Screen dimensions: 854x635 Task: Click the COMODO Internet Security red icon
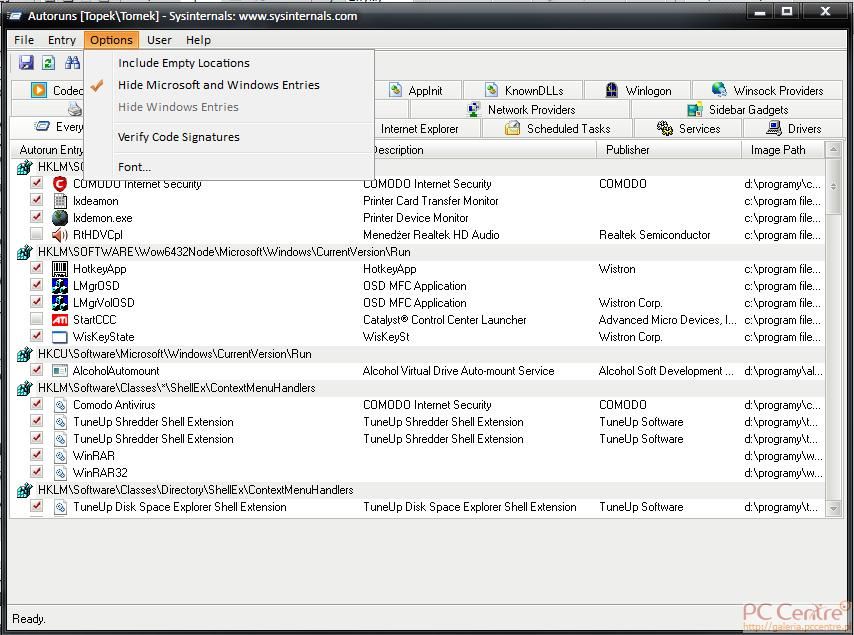coord(60,184)
